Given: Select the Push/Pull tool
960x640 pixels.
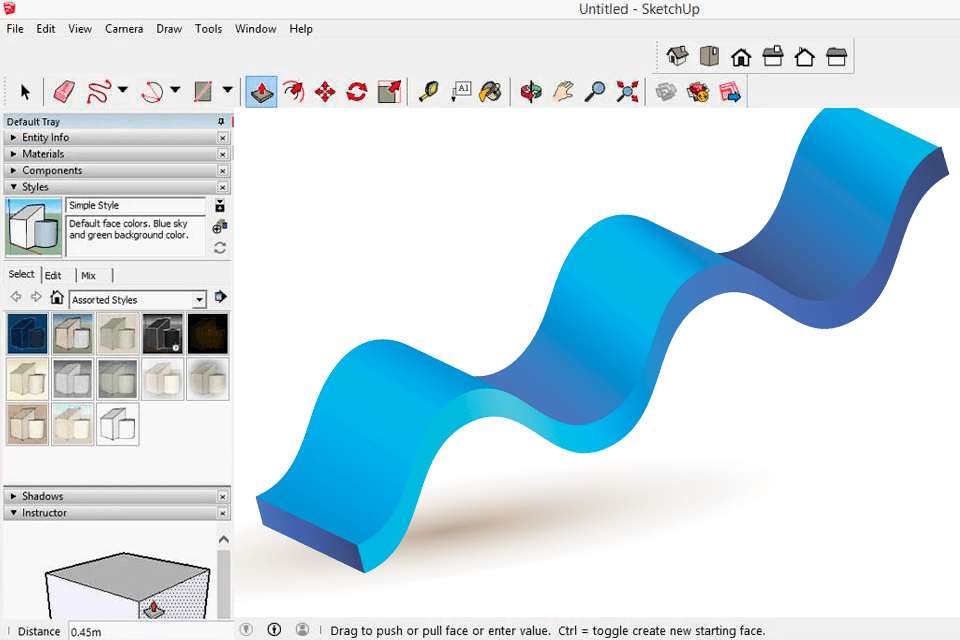Looking at the screenshot, I should coord(261,91).
